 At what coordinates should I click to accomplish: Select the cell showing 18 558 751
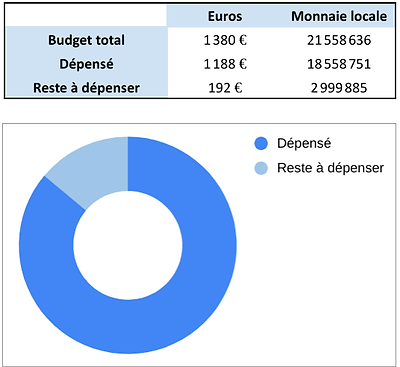339,64
